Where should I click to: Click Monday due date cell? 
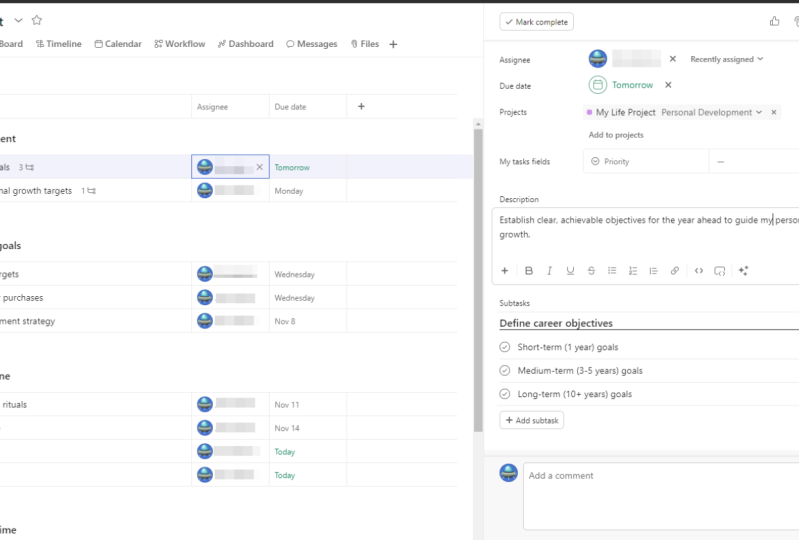308,191
